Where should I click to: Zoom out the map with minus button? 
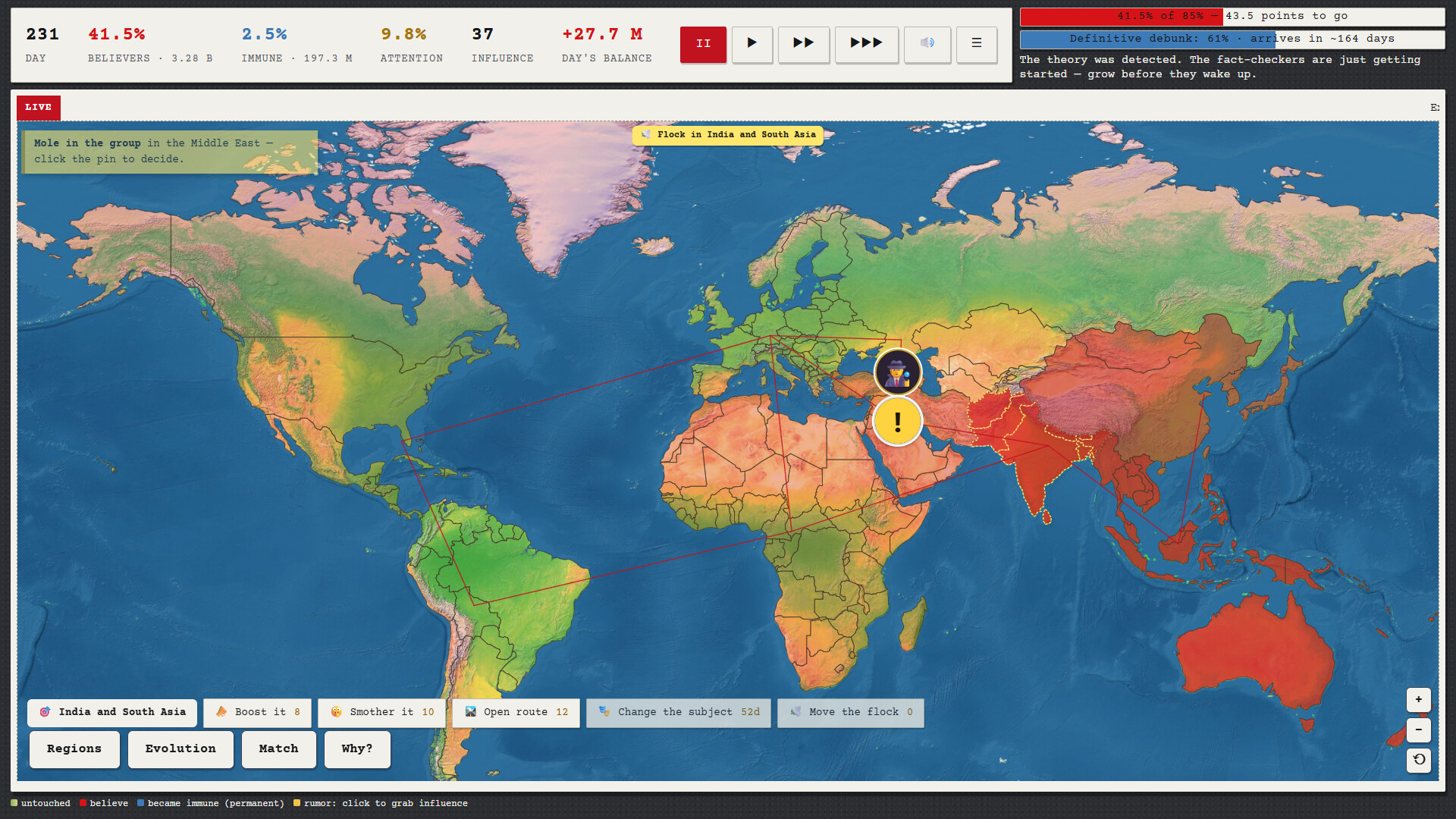pyautogui.click(x=1419, y=730)
